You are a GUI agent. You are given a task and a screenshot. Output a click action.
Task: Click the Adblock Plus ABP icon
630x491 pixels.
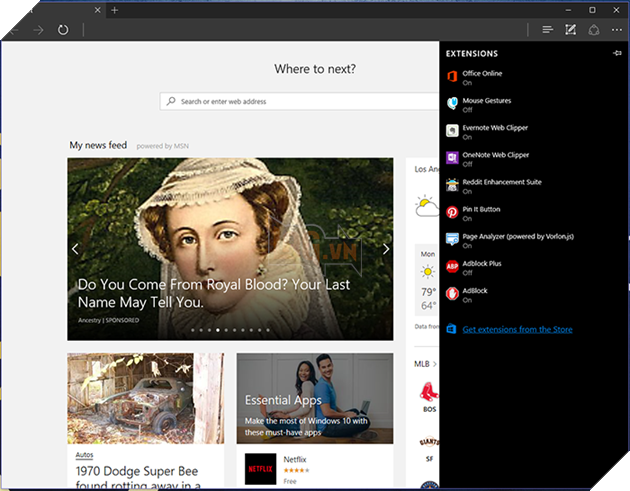point(452,266)
